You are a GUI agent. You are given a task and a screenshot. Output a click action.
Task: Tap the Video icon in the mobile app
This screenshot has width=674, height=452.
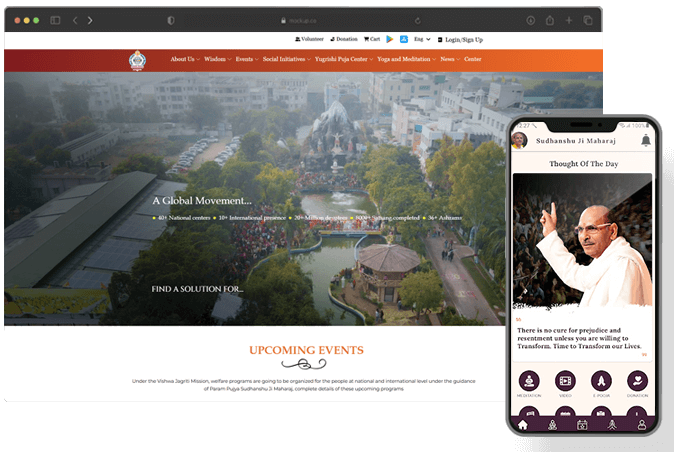565,381
